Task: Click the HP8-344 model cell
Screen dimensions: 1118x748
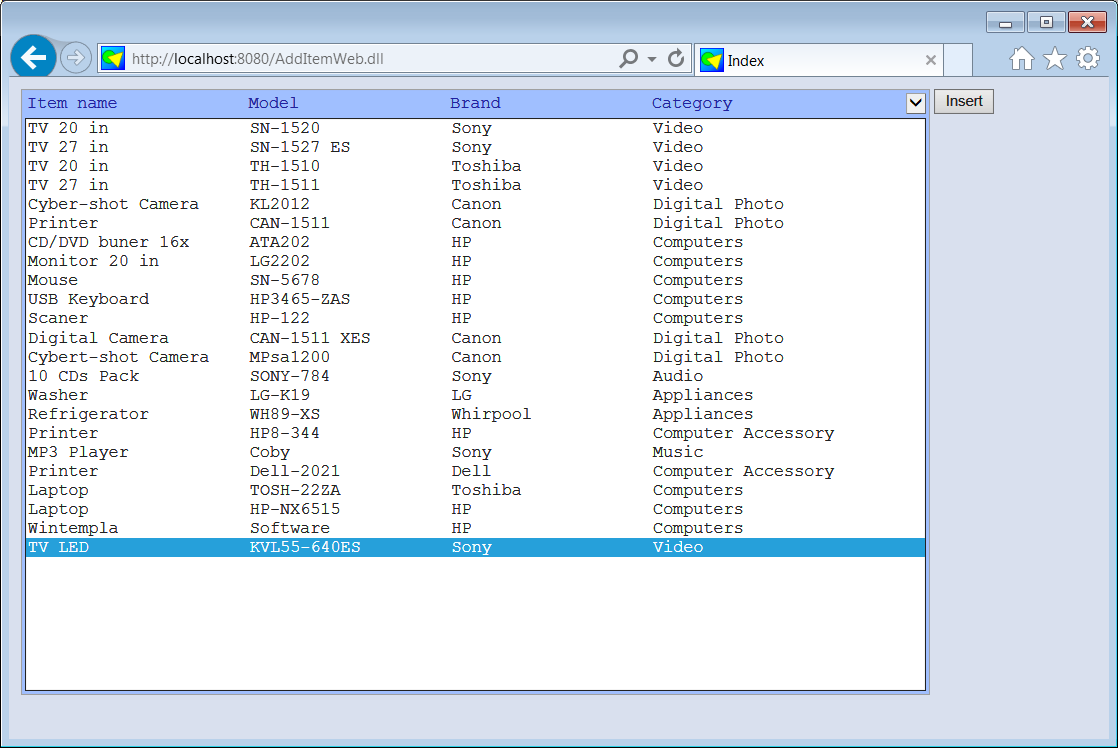Action: coord(284,434)
